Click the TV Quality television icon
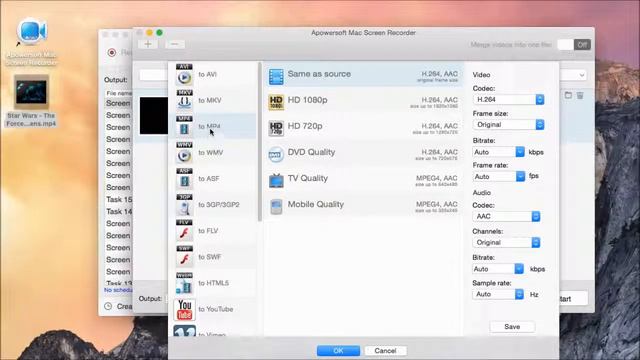Image resolution: width=640 pixels, height=360 pixels. point(276,181)
